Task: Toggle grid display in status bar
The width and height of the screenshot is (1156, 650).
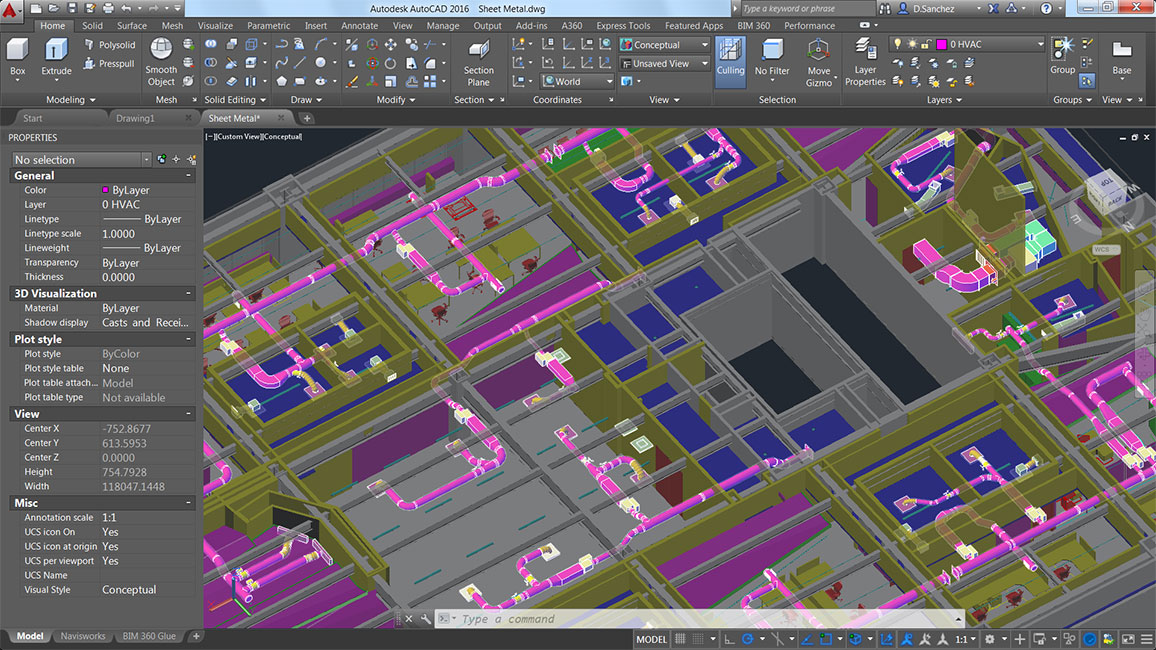Action: click(681, 639)
